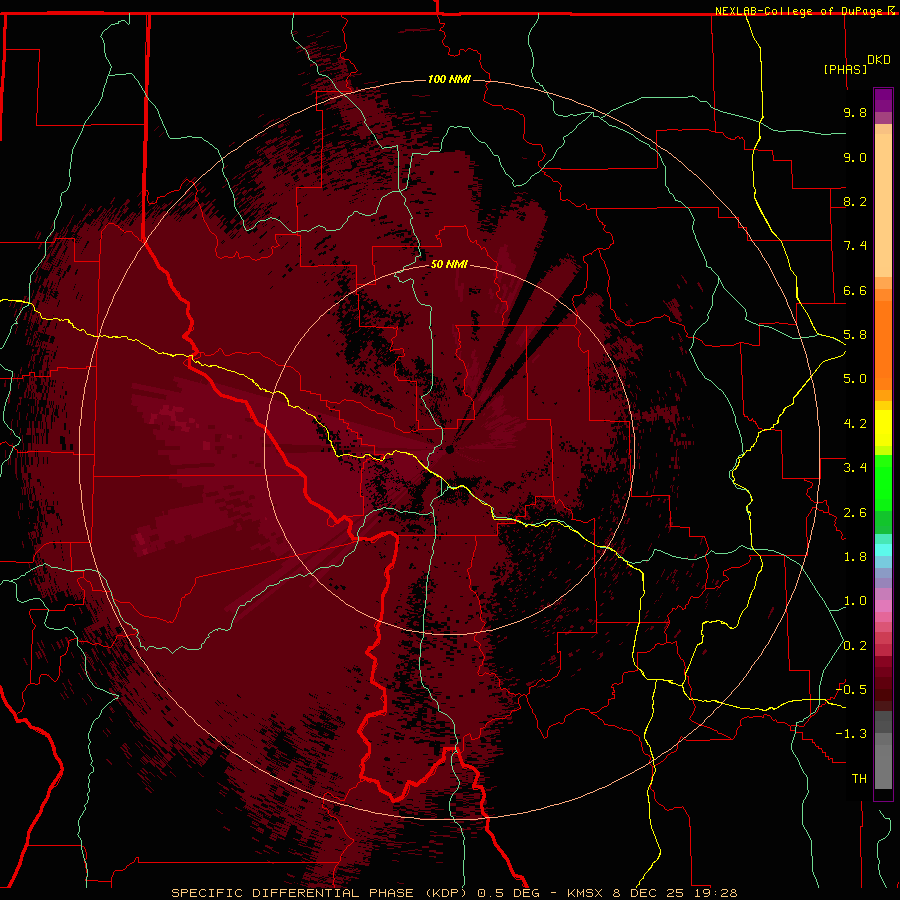Click the radar site dot at map center
This screenshot has height=900, width=900.
(450, 449)
